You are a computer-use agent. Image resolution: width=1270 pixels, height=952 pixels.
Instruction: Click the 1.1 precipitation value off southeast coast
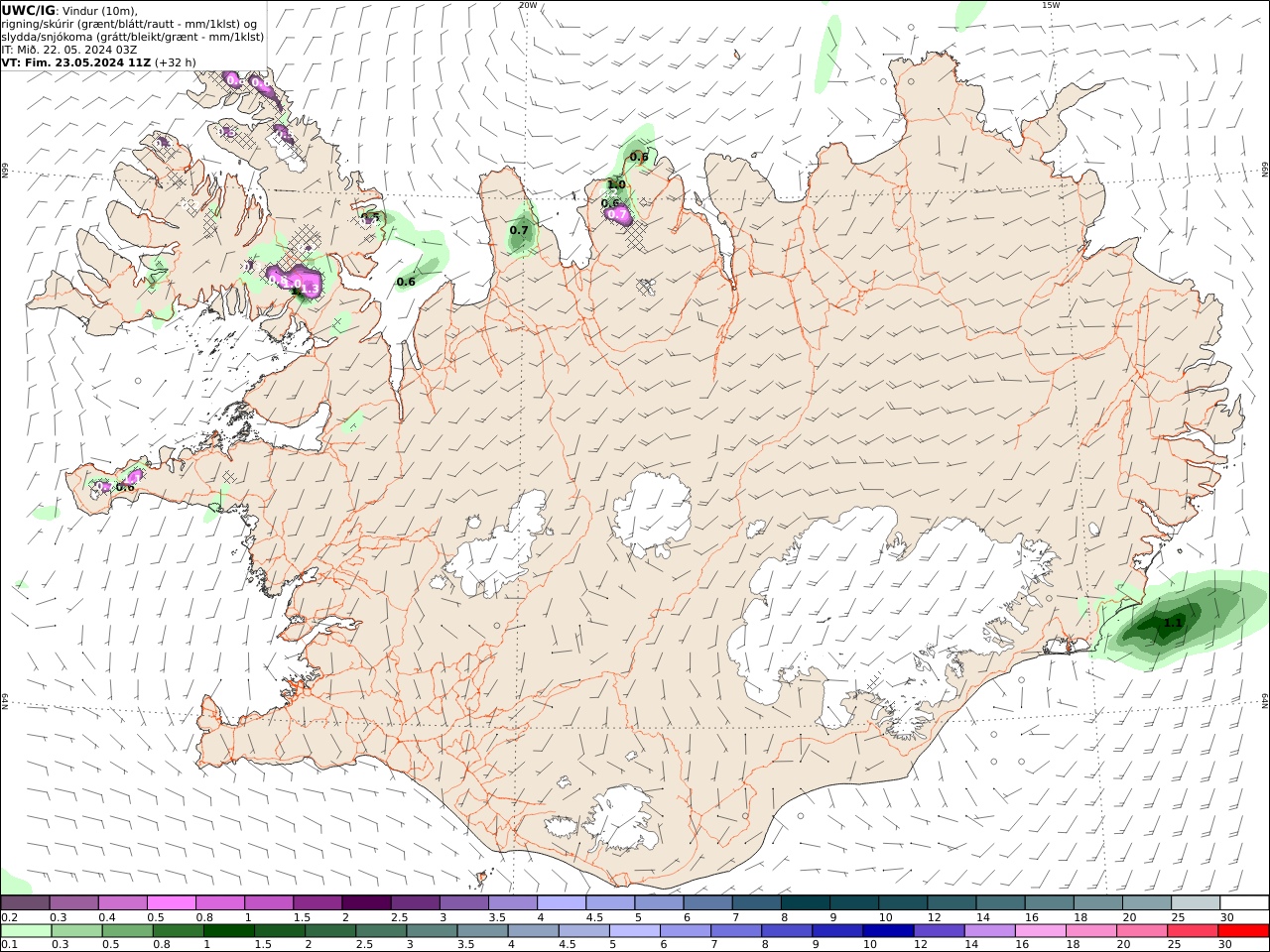pos(1173,623)
